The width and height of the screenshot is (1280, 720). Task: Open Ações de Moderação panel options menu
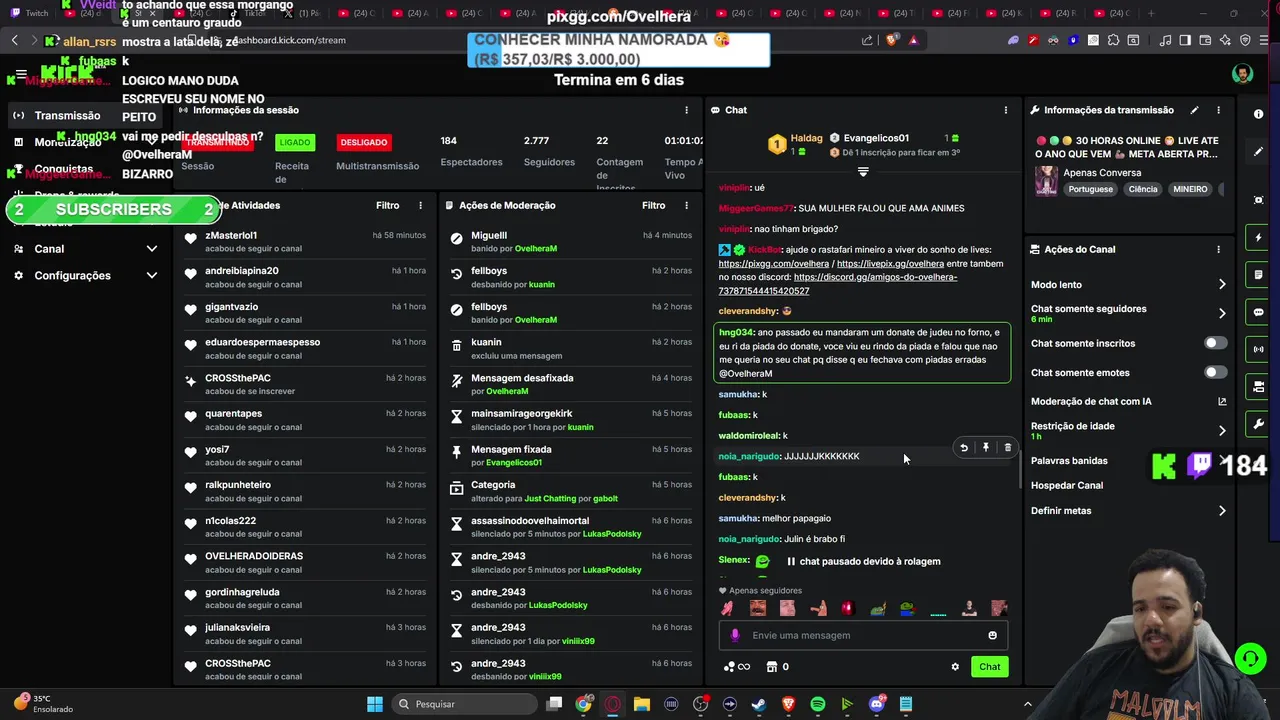click(686, 205)
